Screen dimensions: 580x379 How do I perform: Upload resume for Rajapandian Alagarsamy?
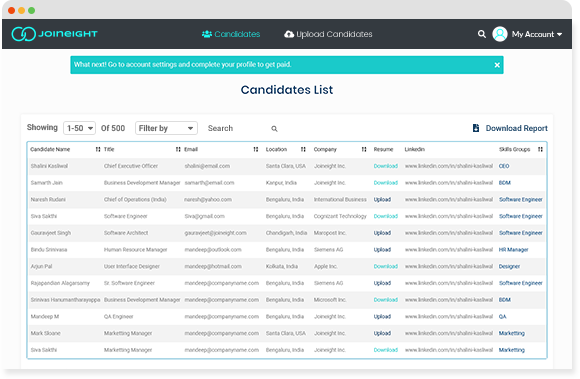(382, 283)
